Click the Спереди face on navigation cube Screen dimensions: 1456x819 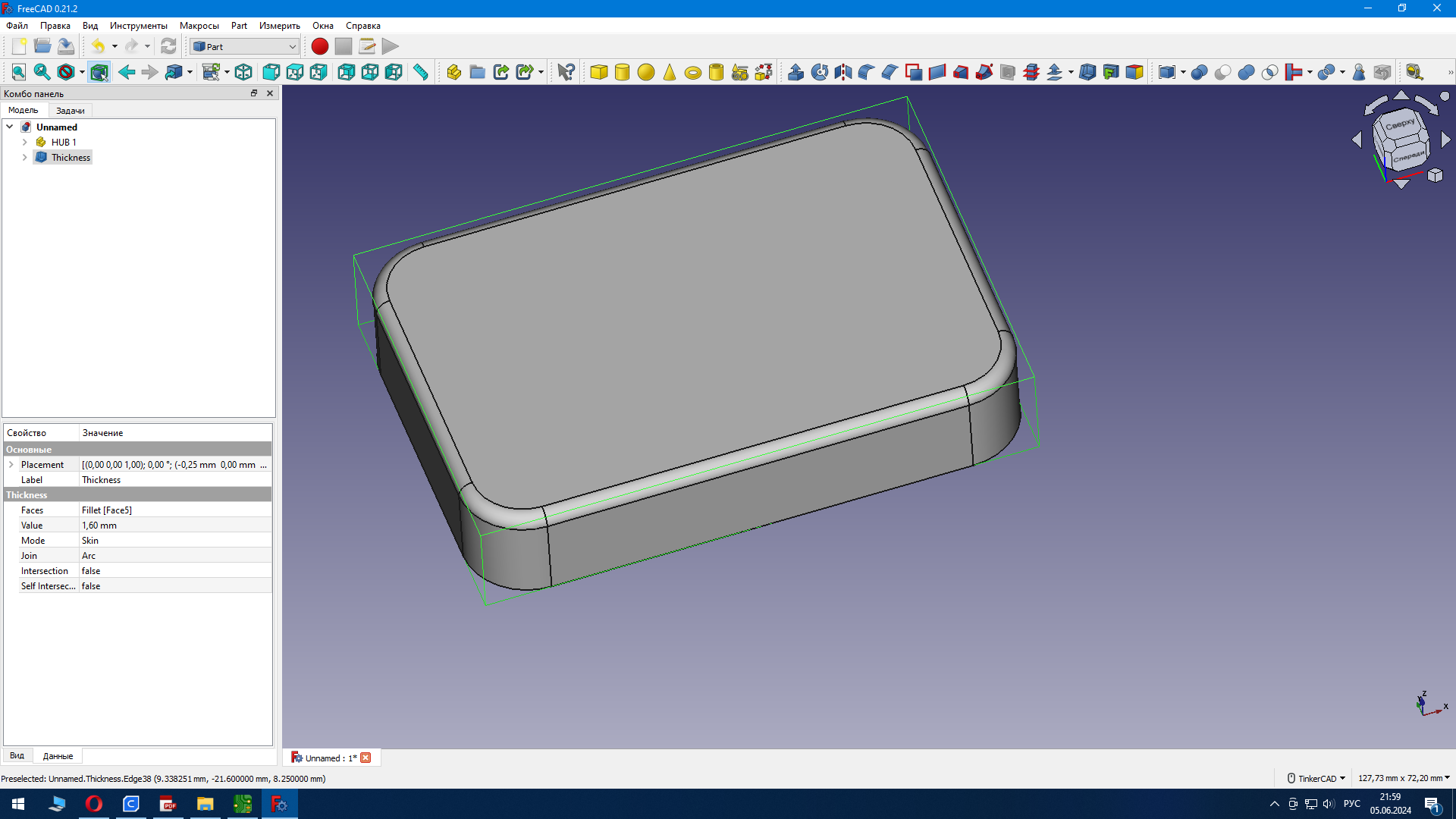pyautogui.click(x=1409, y=156)
